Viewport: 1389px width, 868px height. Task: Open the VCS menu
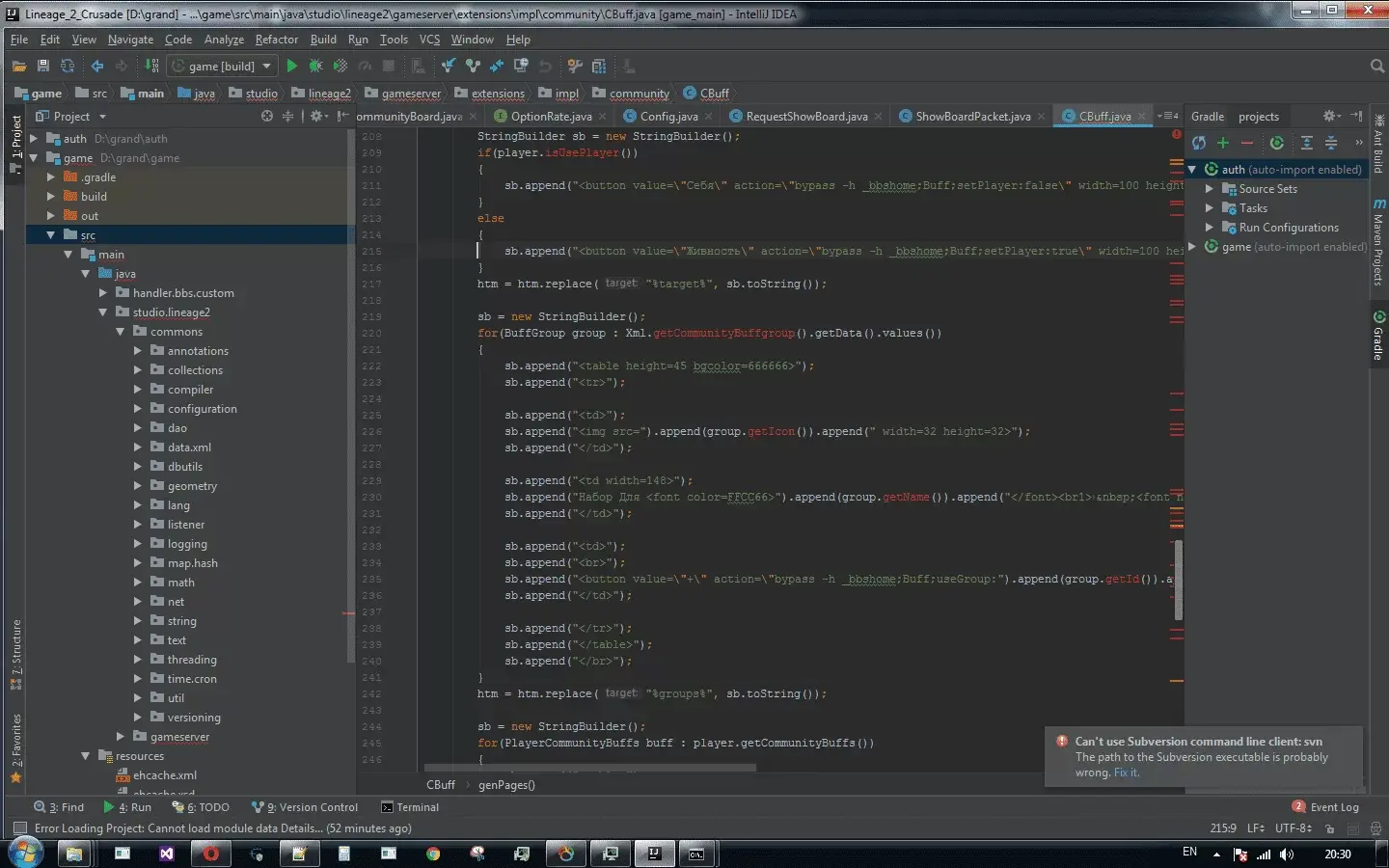click(x=429, y=40)
